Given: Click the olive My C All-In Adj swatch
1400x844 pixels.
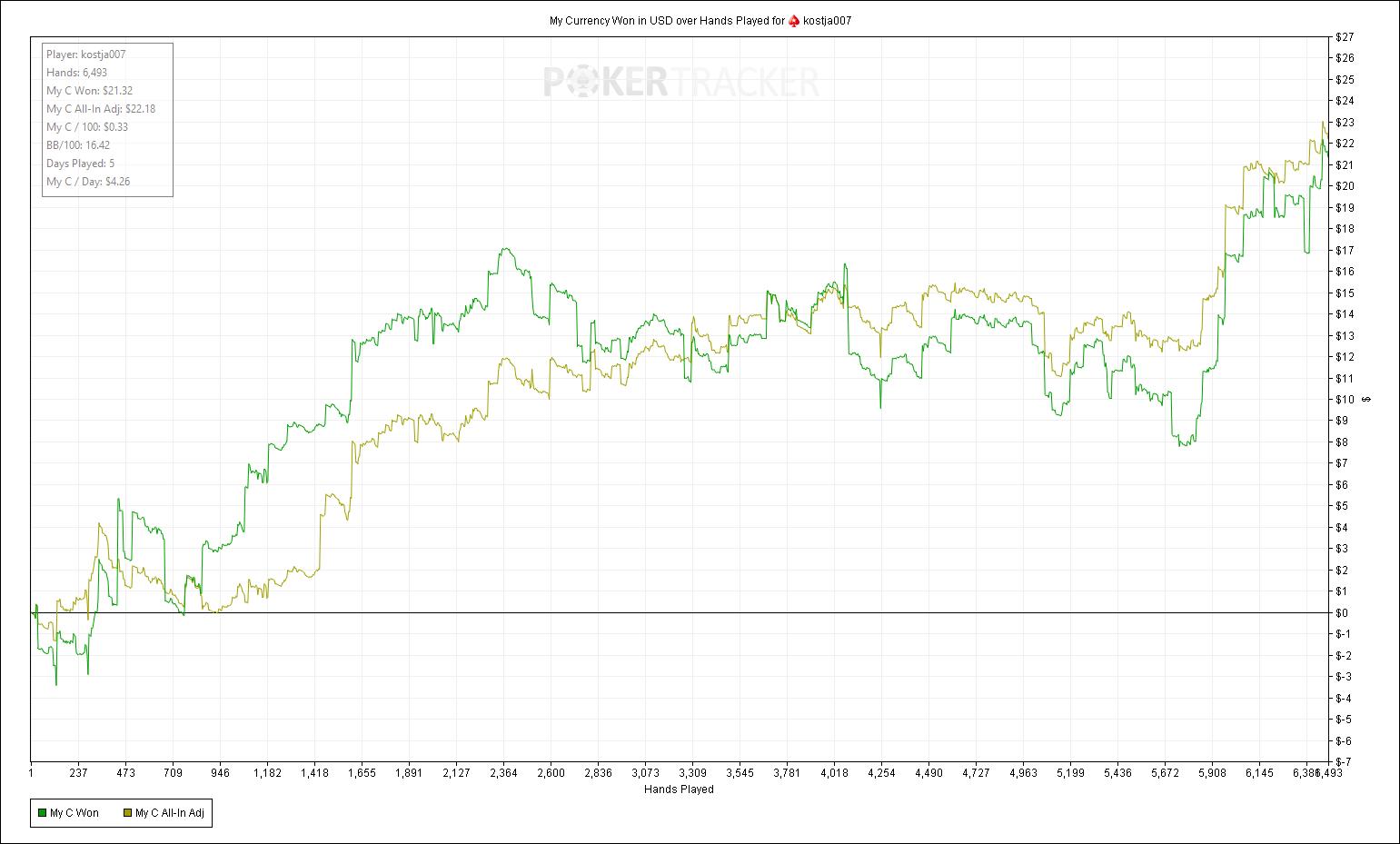Looking at the screenshot, I should (127, 813).
